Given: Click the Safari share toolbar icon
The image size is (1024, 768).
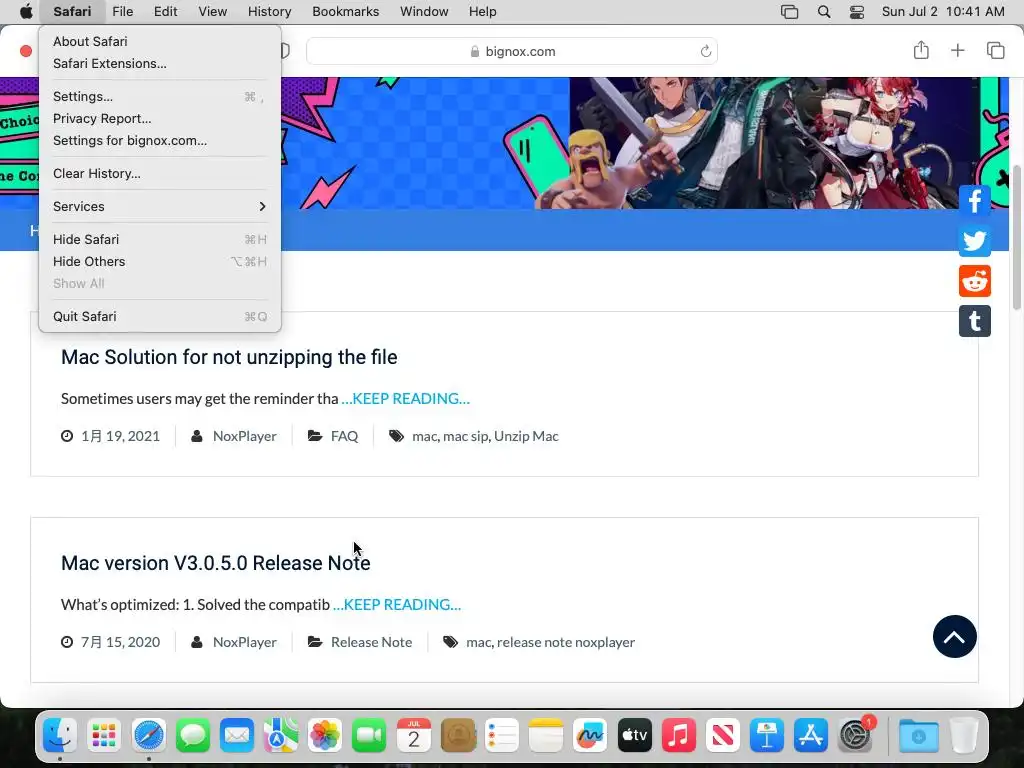Looking at the screenshot, I should pyautogui.click(x=921, y=50).
